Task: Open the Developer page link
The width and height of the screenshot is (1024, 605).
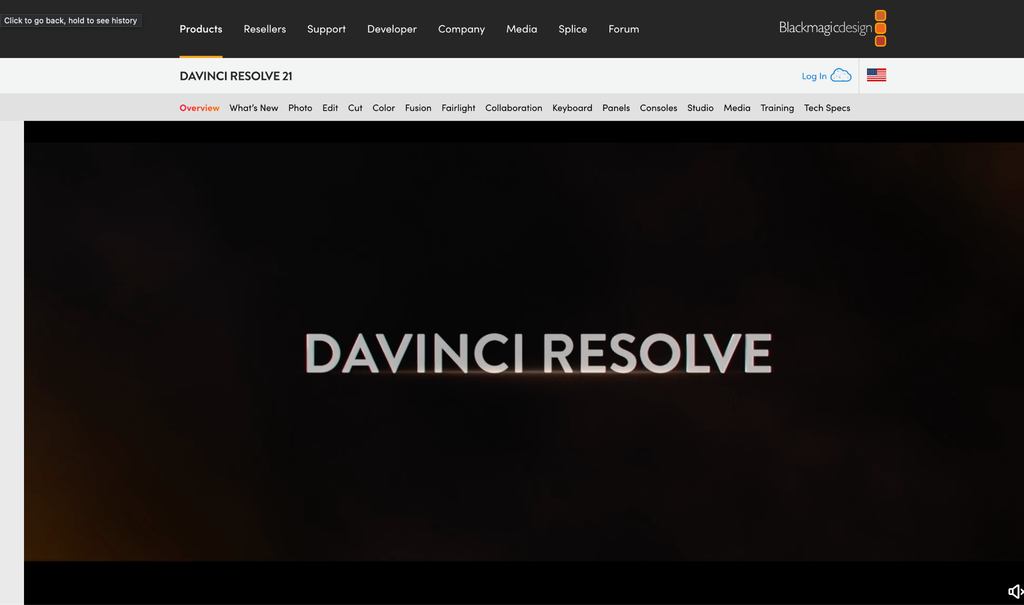Action: pos(392,29)
